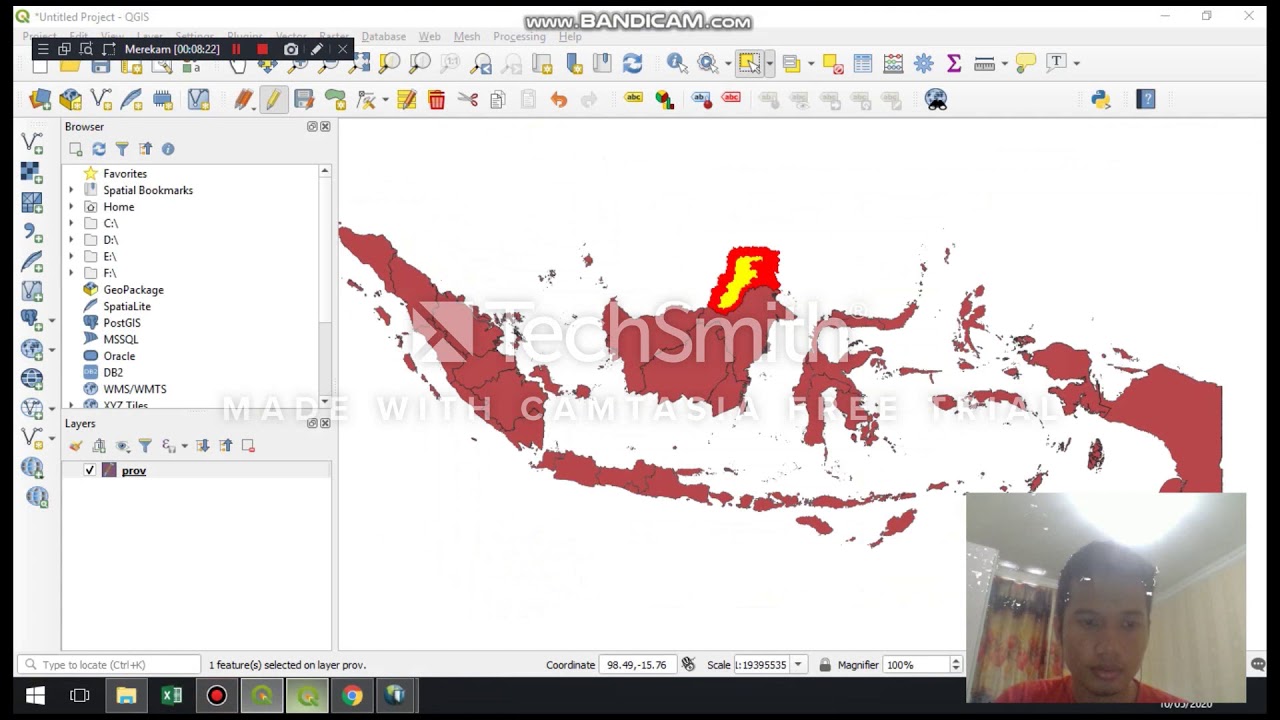The height and width of the screenshot is (720, 1280).
Task: Filter the Browser panel
Action: [122, 149]
